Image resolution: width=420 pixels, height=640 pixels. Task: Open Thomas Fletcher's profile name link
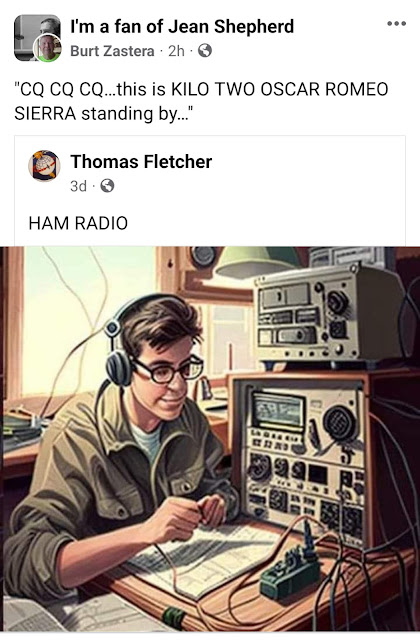pos(141,162)
